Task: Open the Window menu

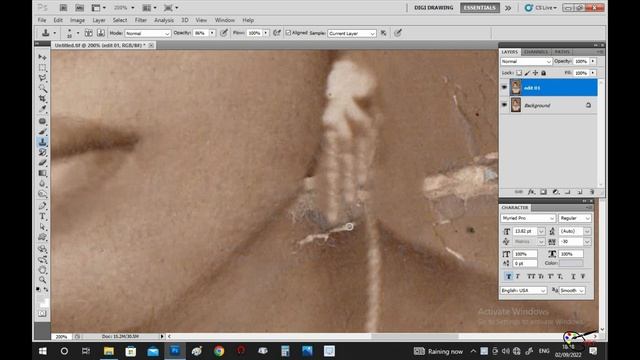Action: coord(224,20)
